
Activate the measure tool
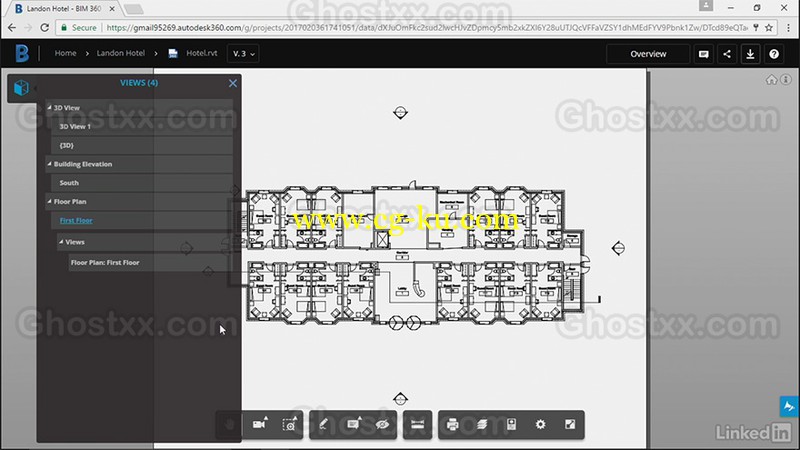pyautogui.click(x=417, y=424)
